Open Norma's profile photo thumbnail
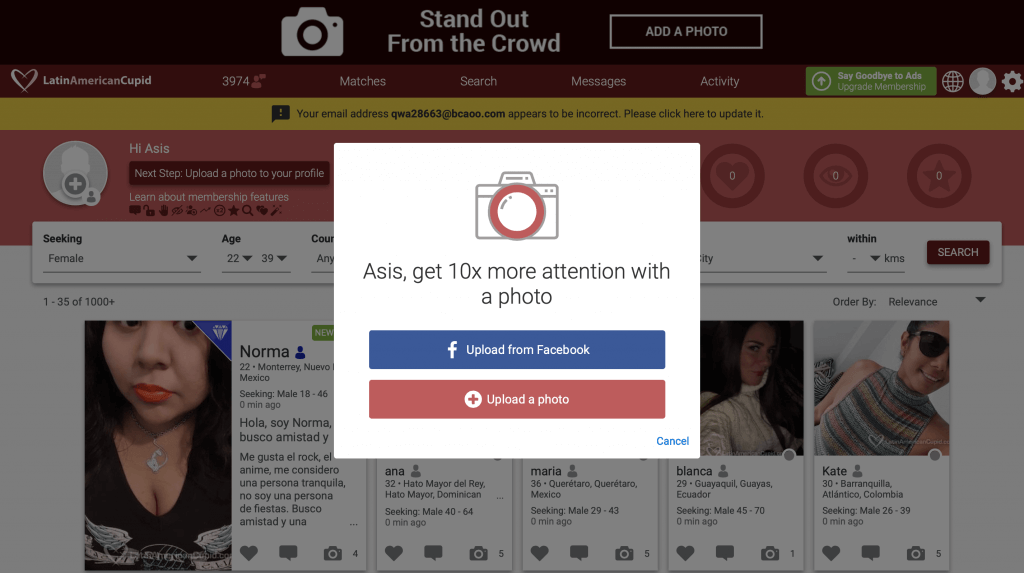Screen dimensions: 1024x573 (158, 446)
